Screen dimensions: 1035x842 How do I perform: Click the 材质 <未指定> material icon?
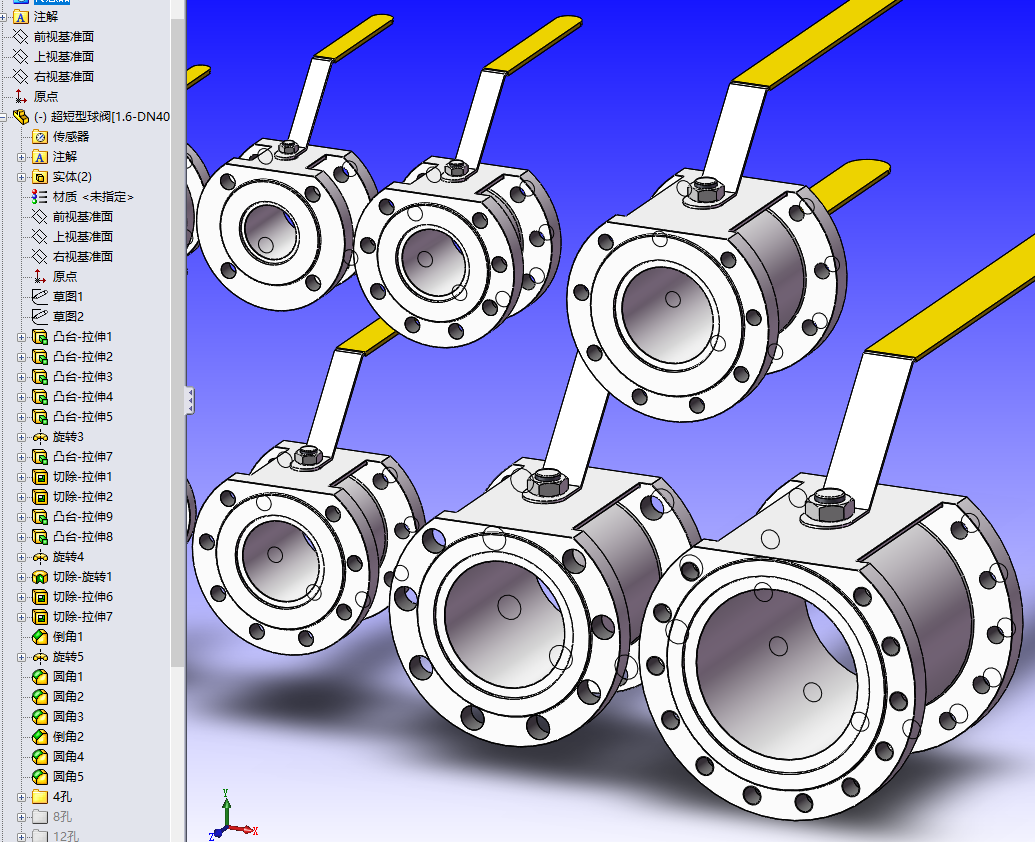tap(40, 197)
